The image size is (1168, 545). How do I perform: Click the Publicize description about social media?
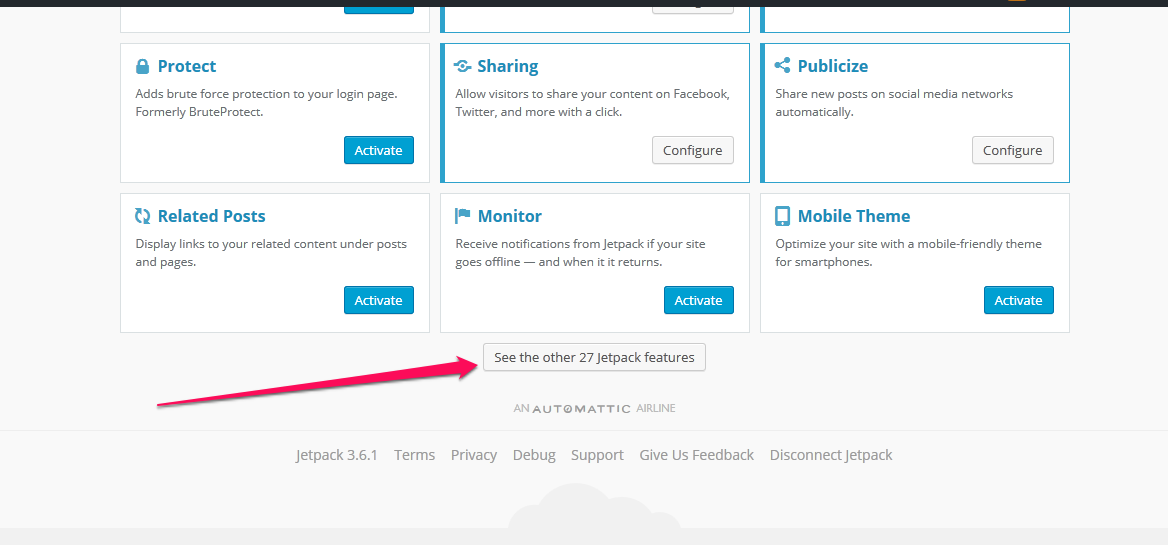[894, 103]
